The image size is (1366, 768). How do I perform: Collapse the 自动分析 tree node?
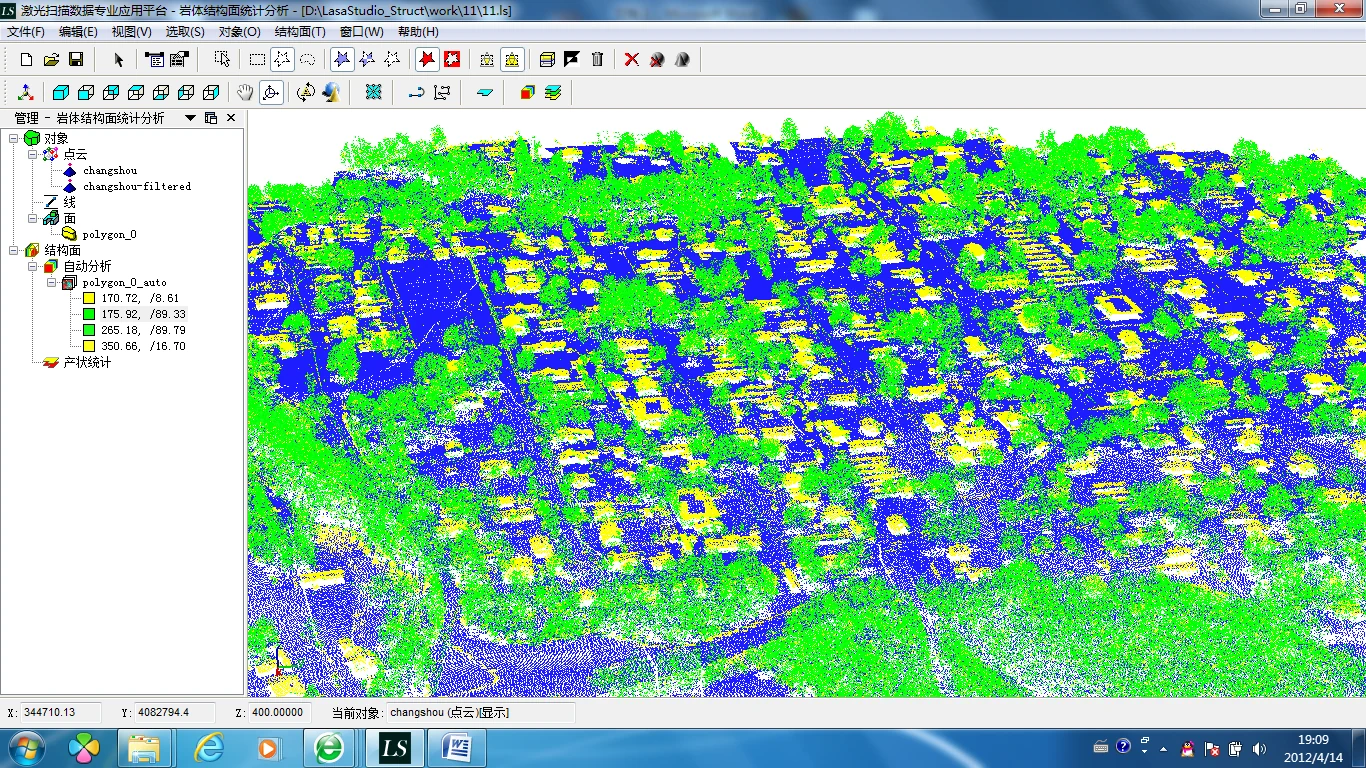(x=32, y=266)
